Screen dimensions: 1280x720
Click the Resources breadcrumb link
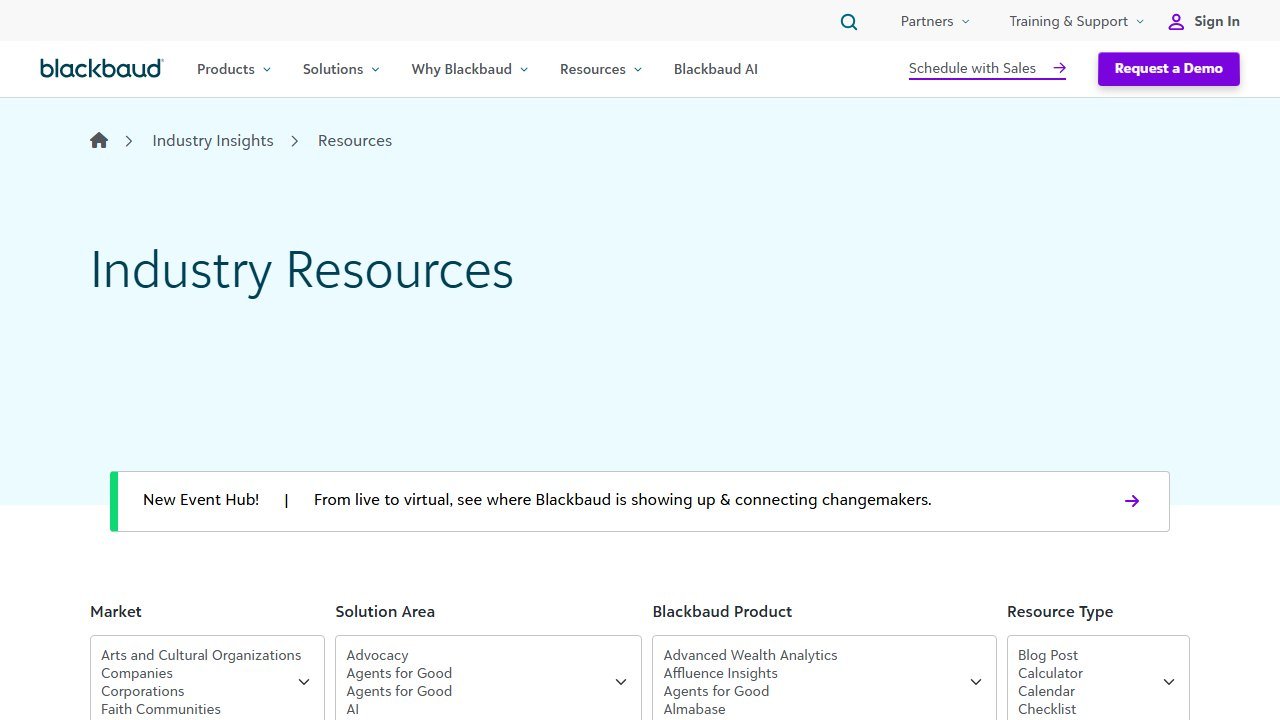355,141
